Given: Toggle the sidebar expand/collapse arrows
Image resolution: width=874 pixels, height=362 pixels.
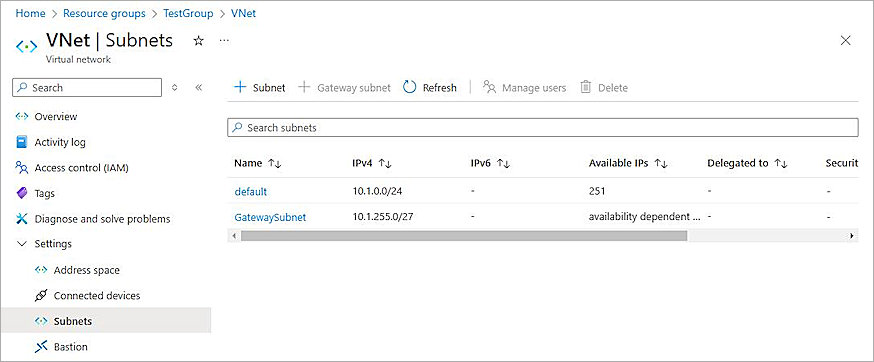Looking at the screenshot, I should [x=174, y=88].
